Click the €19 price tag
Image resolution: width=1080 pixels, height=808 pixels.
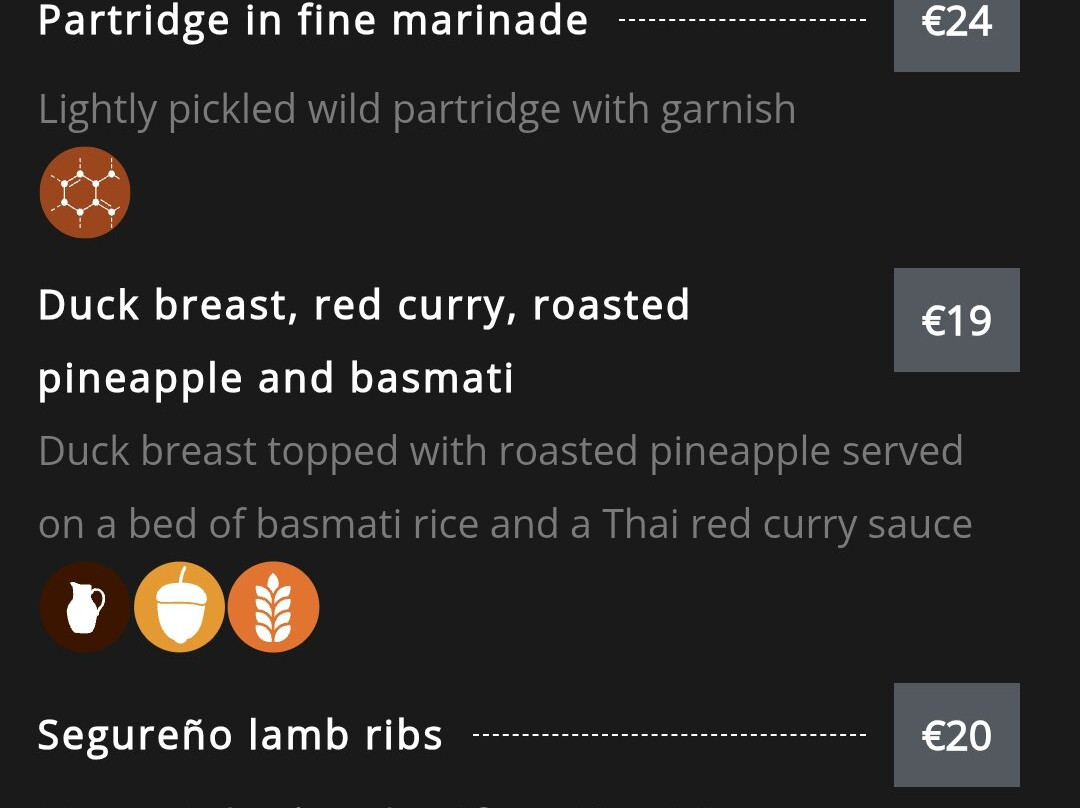coord(956,320)
